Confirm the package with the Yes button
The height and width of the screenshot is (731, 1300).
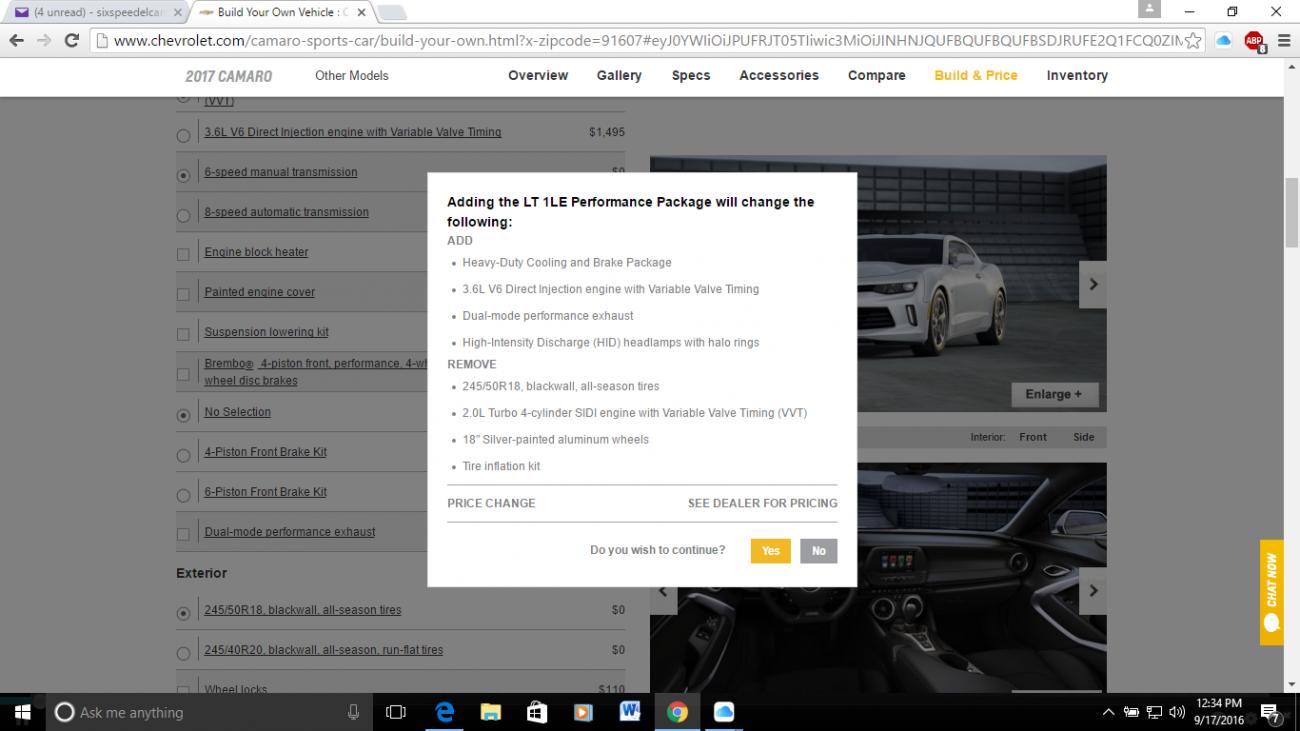[770, 551]
